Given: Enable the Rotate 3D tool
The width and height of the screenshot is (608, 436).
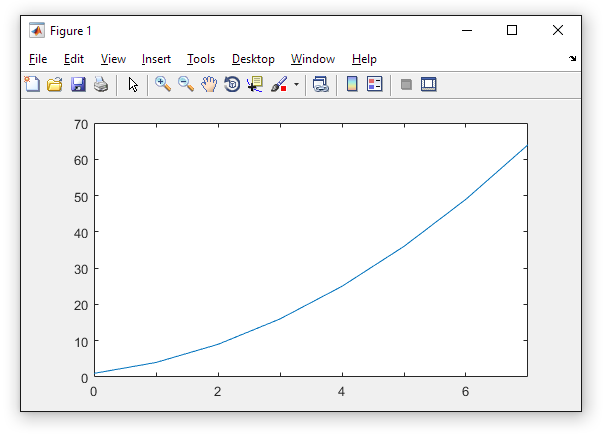Looking at the screenshot, I should (x=232, y=84).
